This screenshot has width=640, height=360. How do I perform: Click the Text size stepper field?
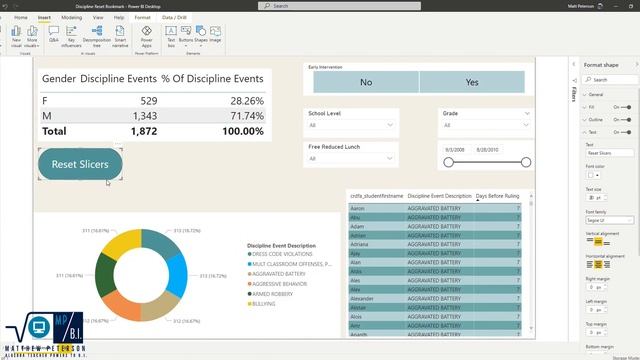tap(597, 198)
